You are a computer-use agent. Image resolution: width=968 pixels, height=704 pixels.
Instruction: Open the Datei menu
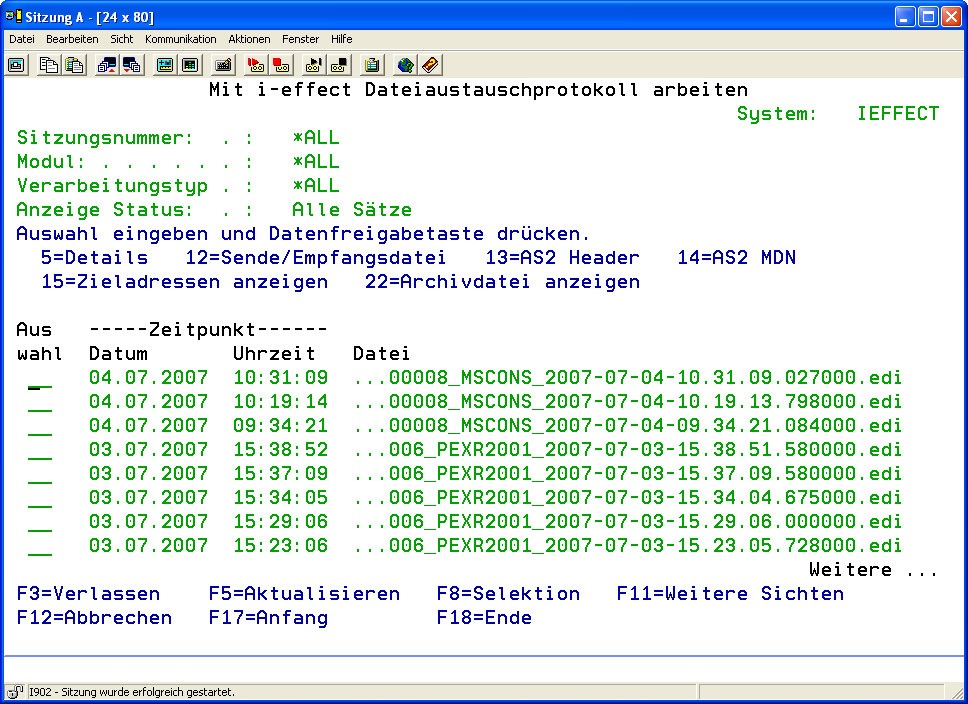[x=22, y=39]
